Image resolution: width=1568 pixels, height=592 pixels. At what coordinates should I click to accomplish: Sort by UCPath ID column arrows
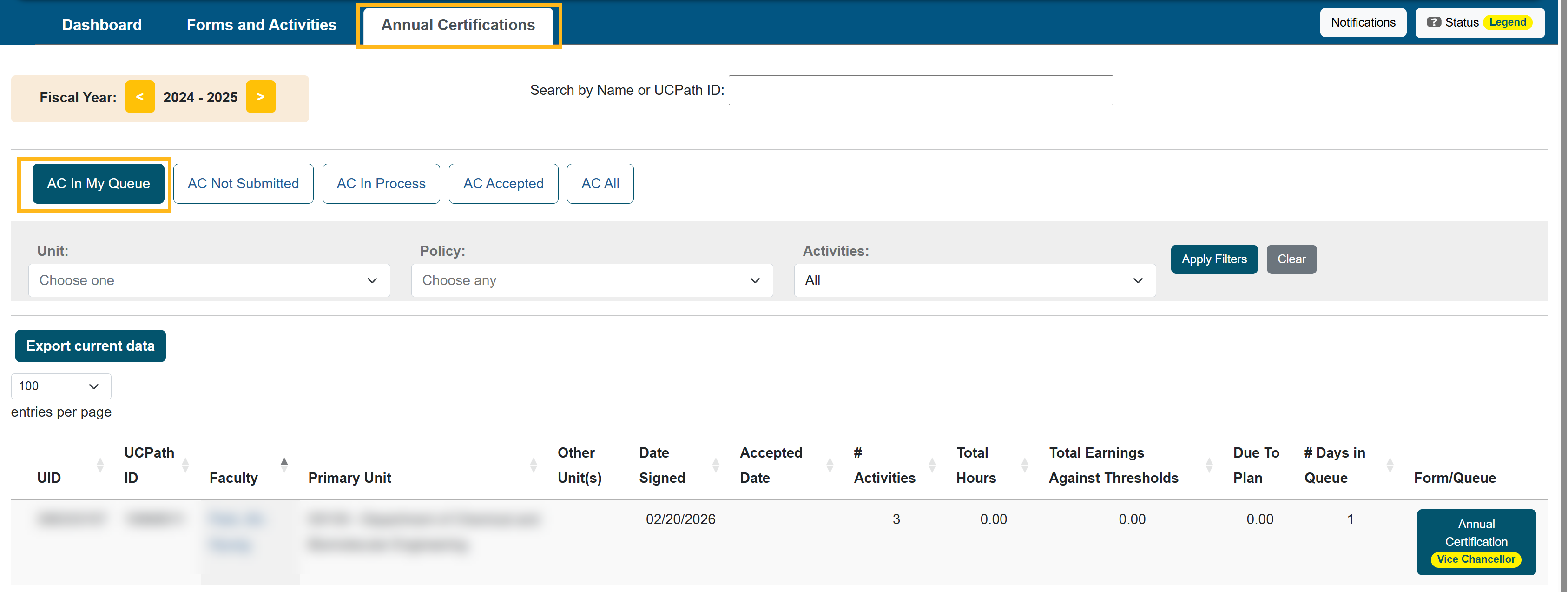(185, 466)
